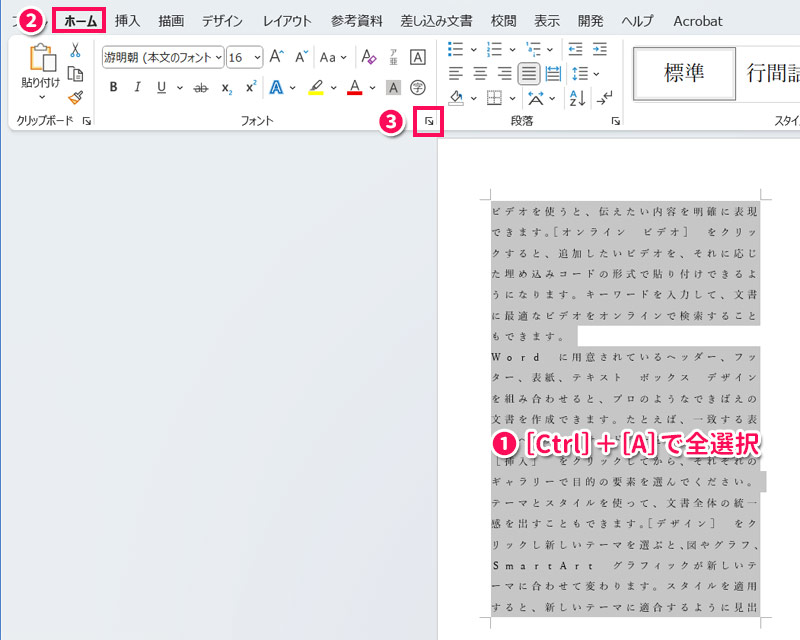This screenshot has width=800, height=640.
Task: Click the enclosed character (circled 字) icon
Action: tap(418, 88)
